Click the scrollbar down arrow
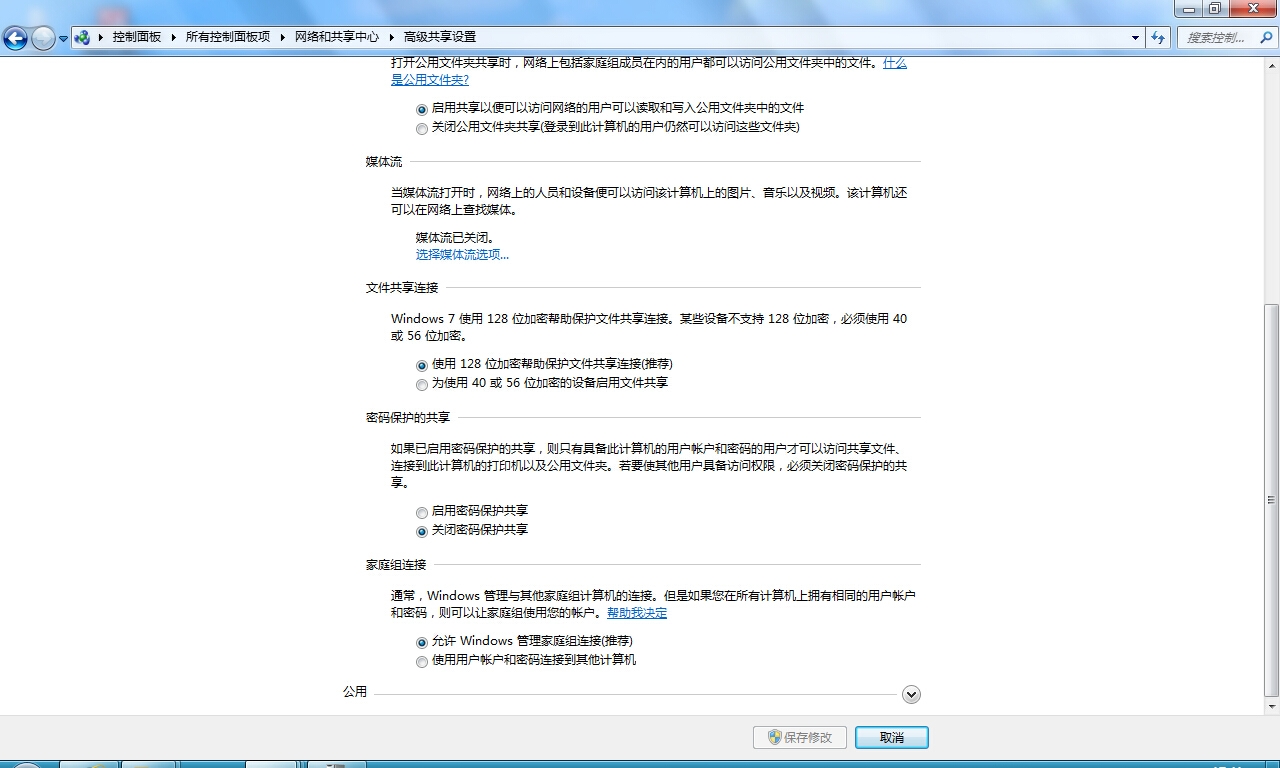 pos(1271,707)
